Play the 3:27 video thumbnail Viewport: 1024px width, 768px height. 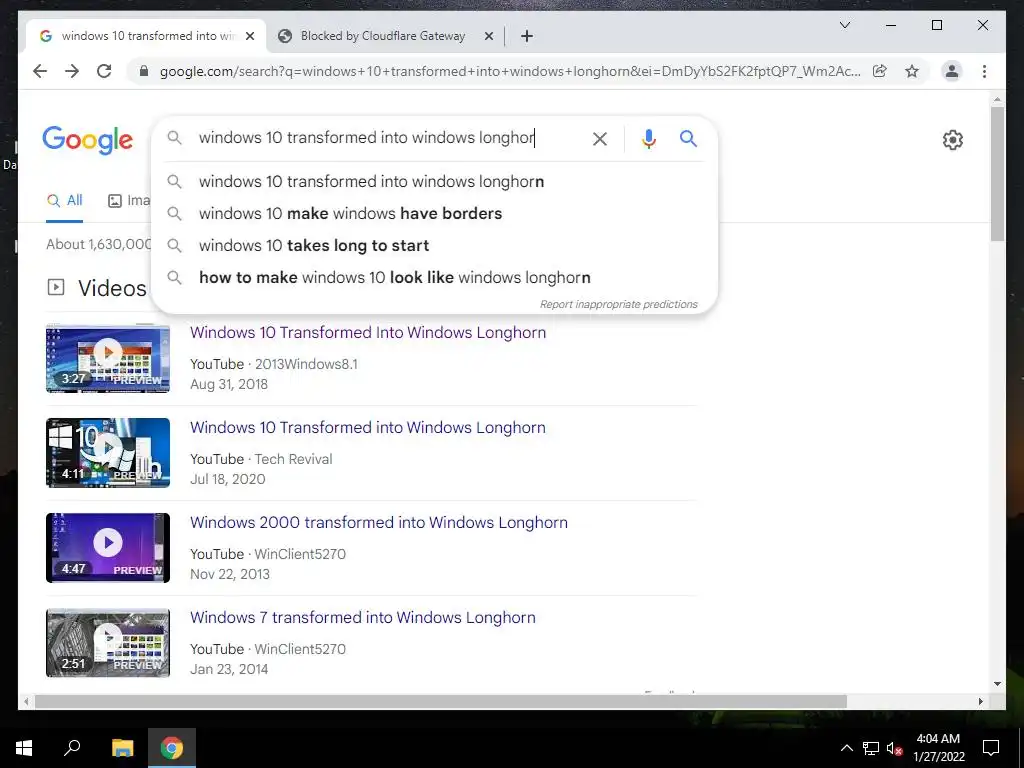tap(108, 358)
